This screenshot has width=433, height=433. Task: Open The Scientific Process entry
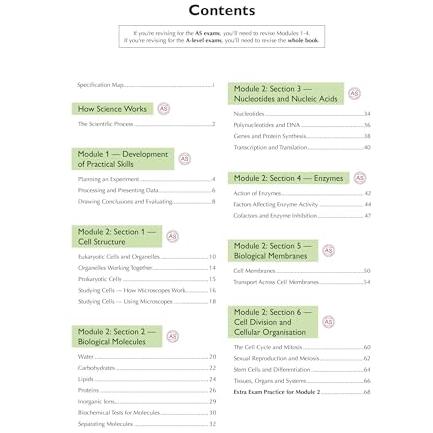(146, 124)
